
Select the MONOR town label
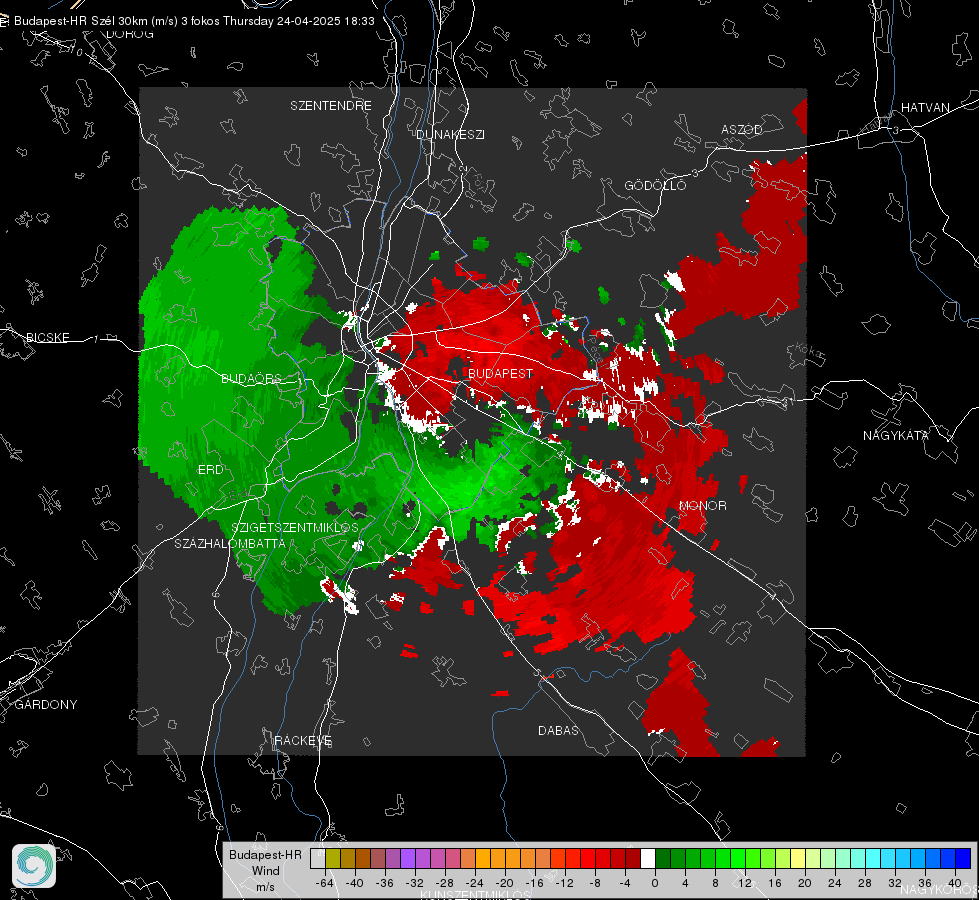(x=702, y=505)
